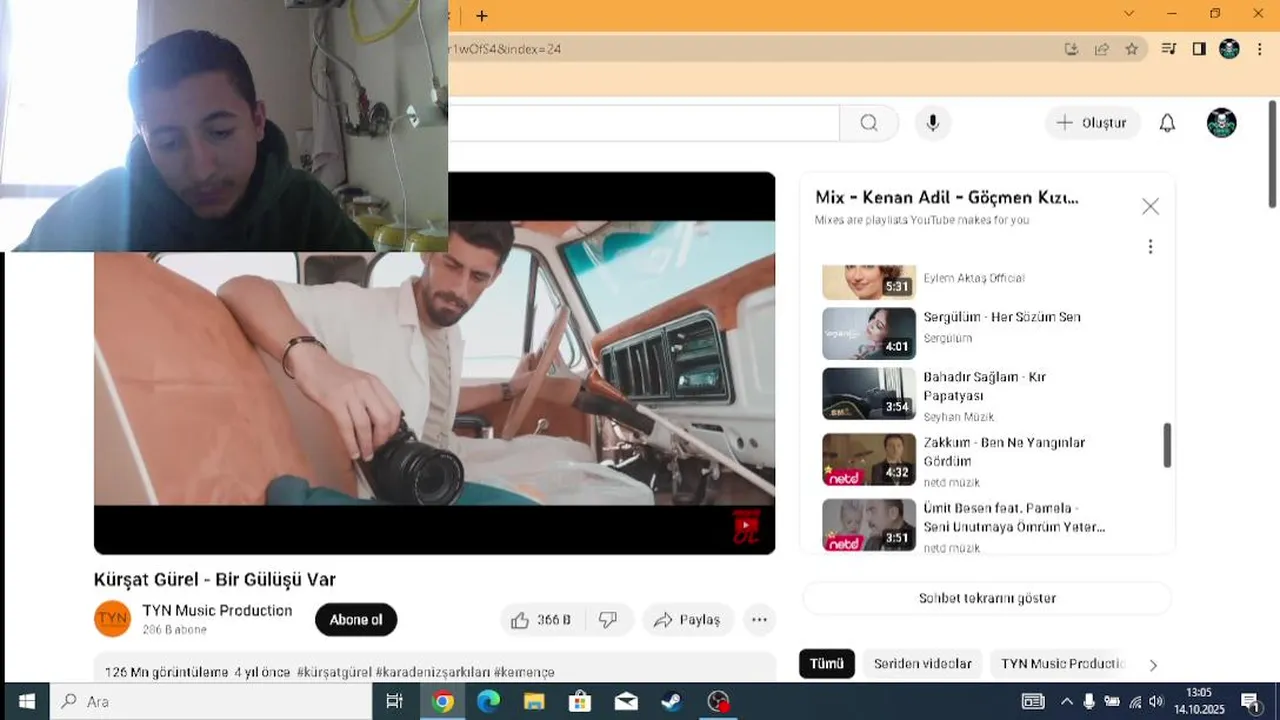Open Chrome profile avatar in toolbar
The width and height of the screenshot is (1280, 720).
(1229, 49)
